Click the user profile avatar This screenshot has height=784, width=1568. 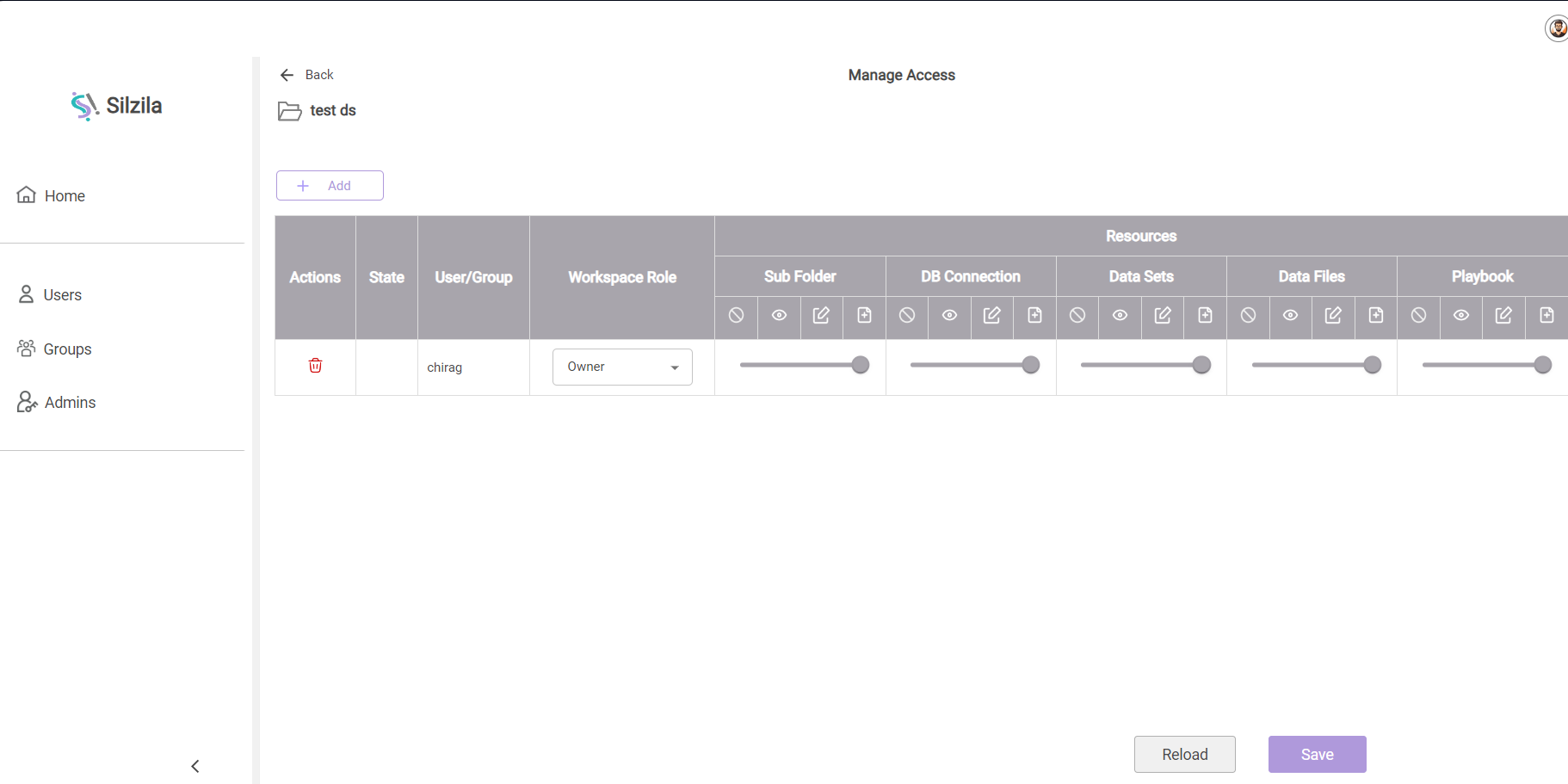[x=1556, y=28]
